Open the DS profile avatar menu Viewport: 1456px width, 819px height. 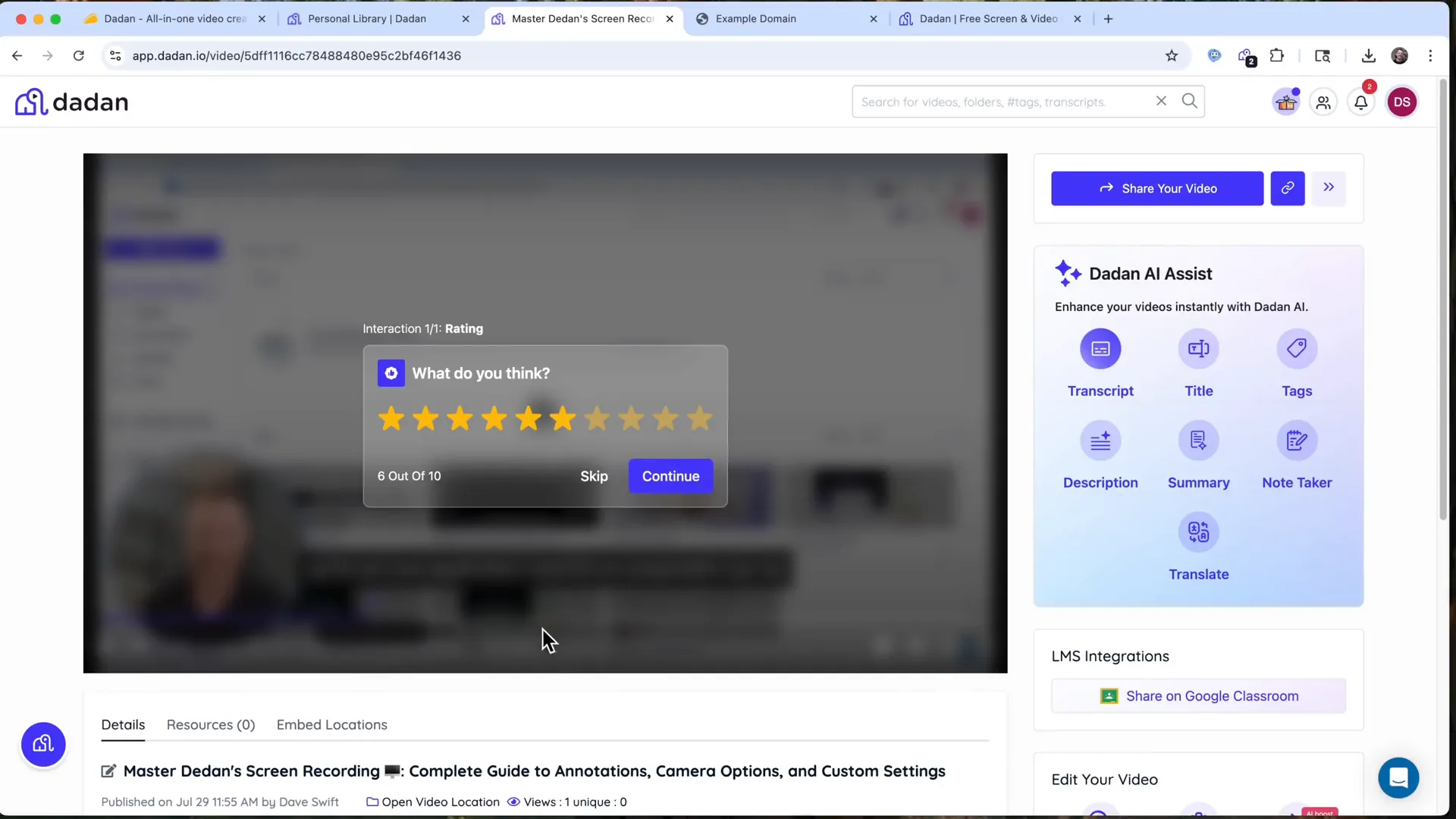(1402, 102)
